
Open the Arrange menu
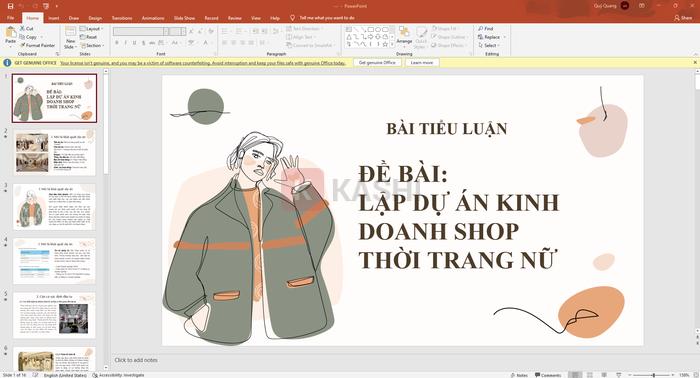pyautogui.click(x=404, y=36)
